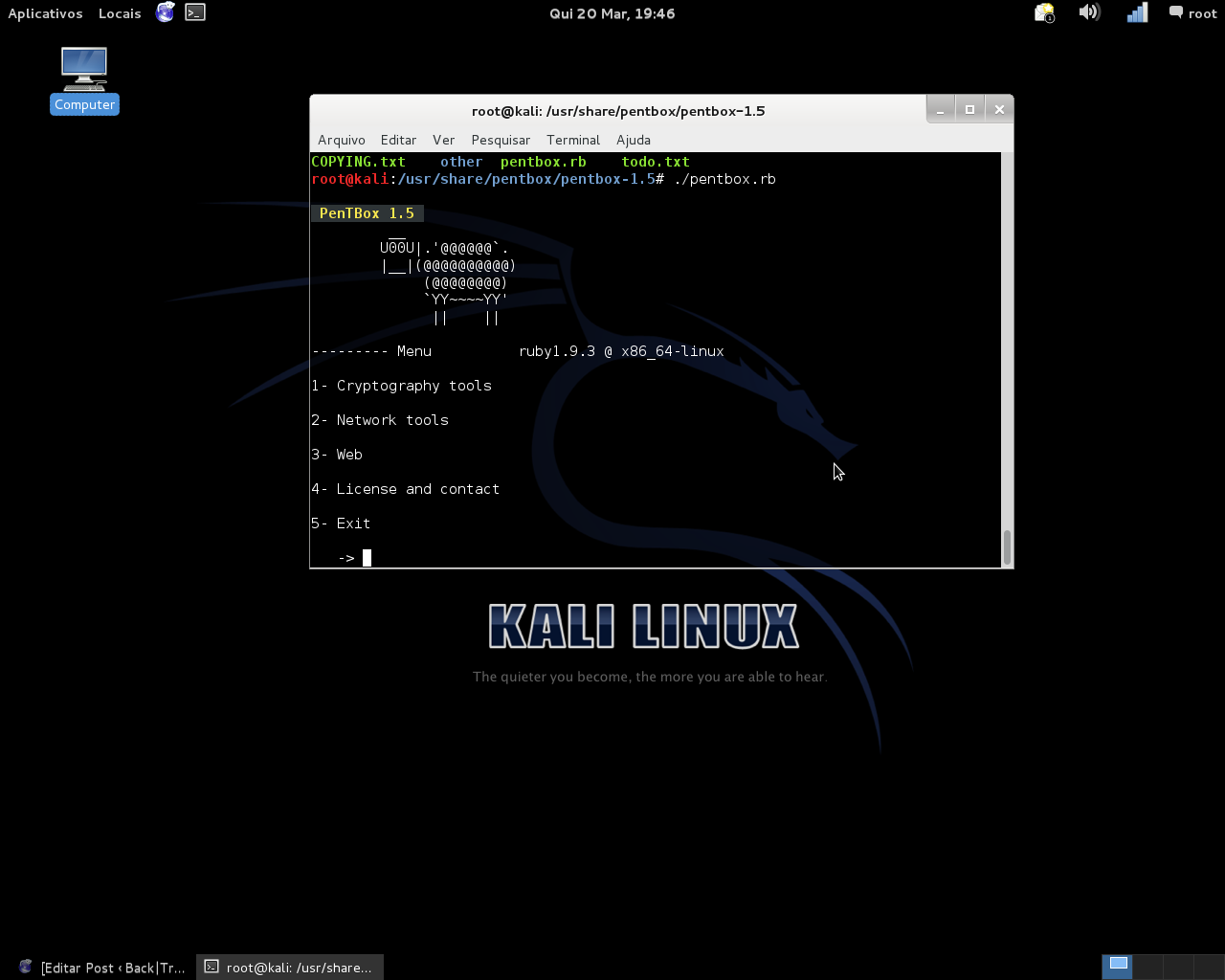Click the terminal vertical scrollbar handle
Viewport: 1225px width, 980px height.
tap(1007, 547)
